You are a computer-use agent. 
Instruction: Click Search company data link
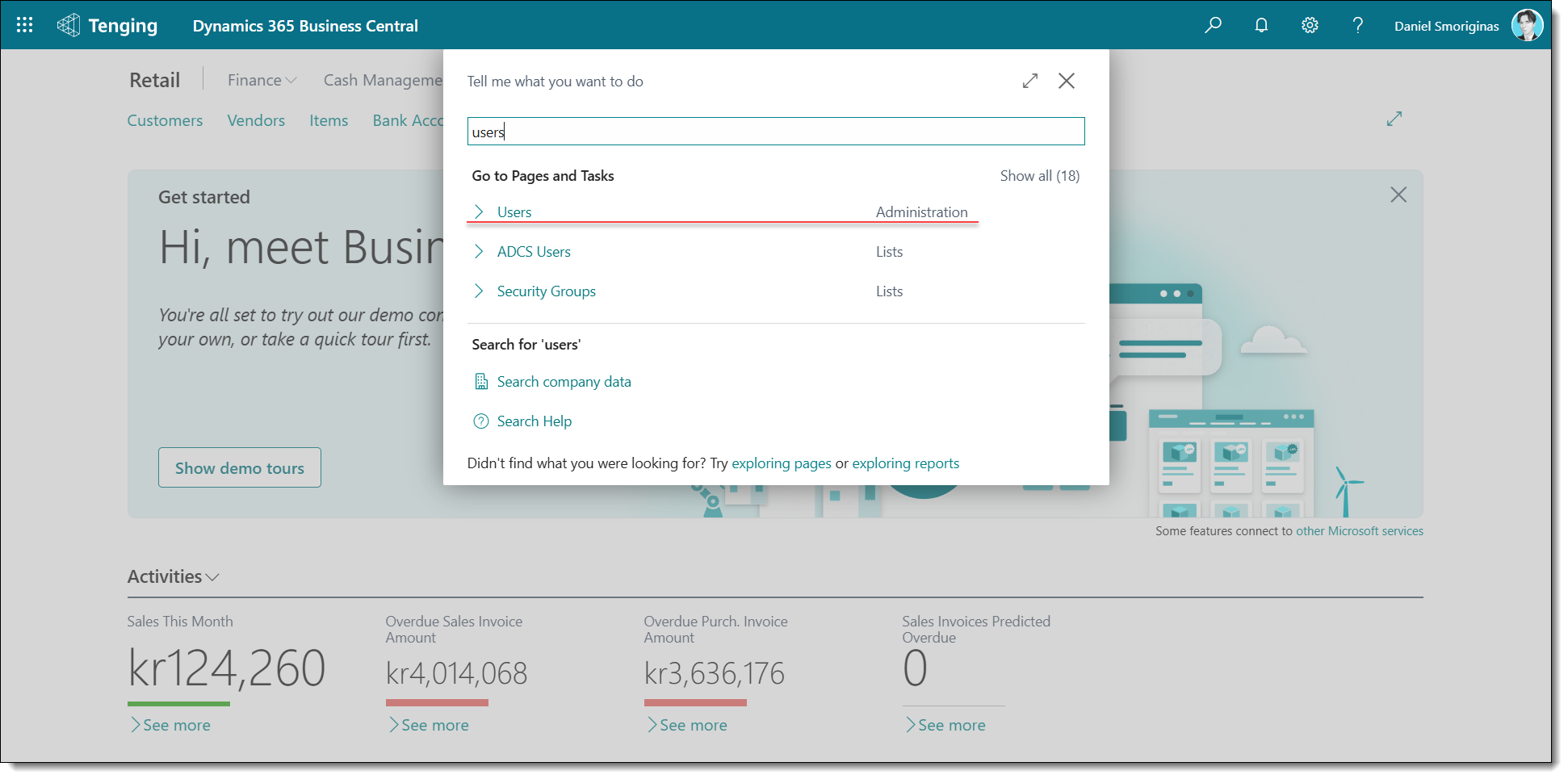click(x=564, y=382)
